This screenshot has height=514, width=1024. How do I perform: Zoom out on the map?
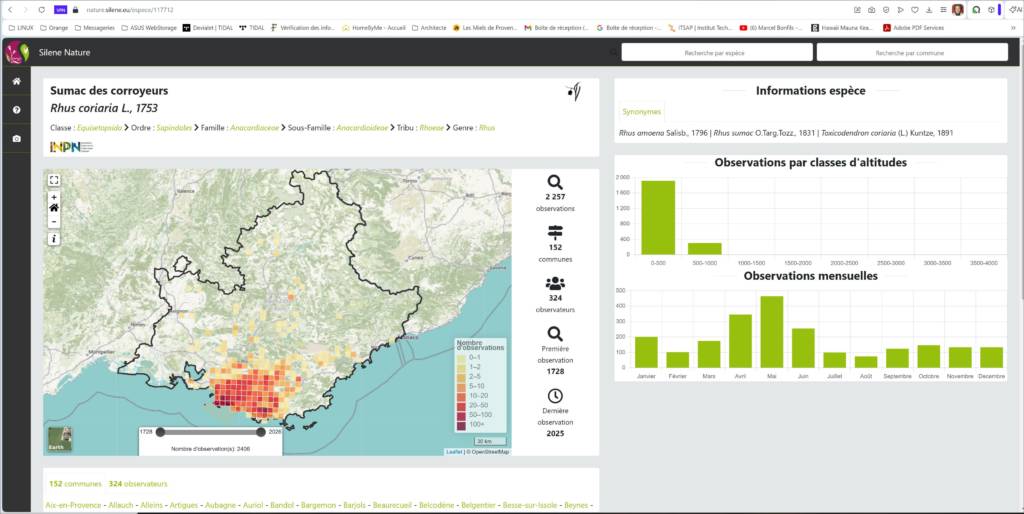pyautogui.click(x=54, y=221)
